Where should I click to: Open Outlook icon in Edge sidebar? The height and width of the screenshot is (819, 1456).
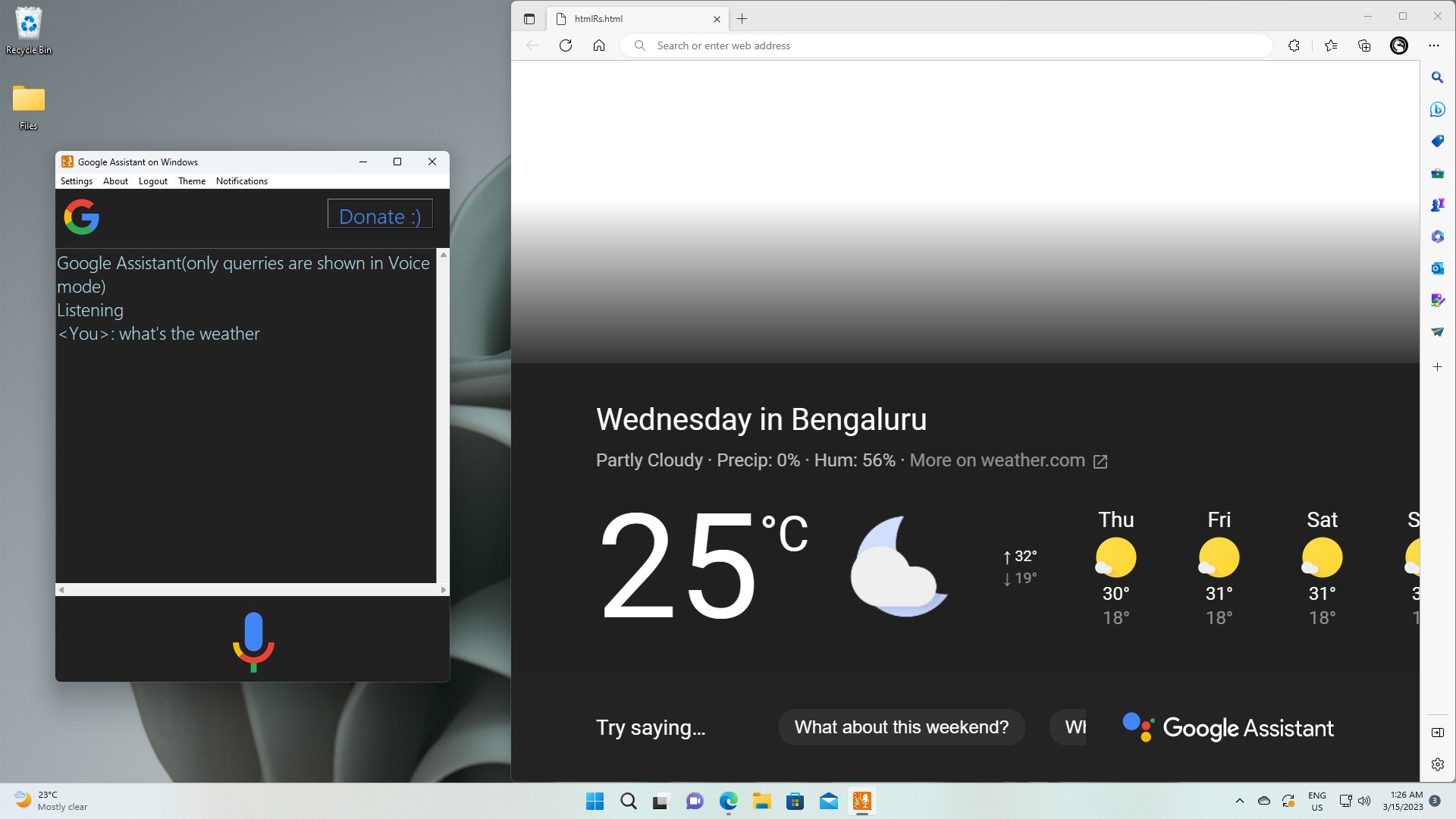coord(1437,268)
